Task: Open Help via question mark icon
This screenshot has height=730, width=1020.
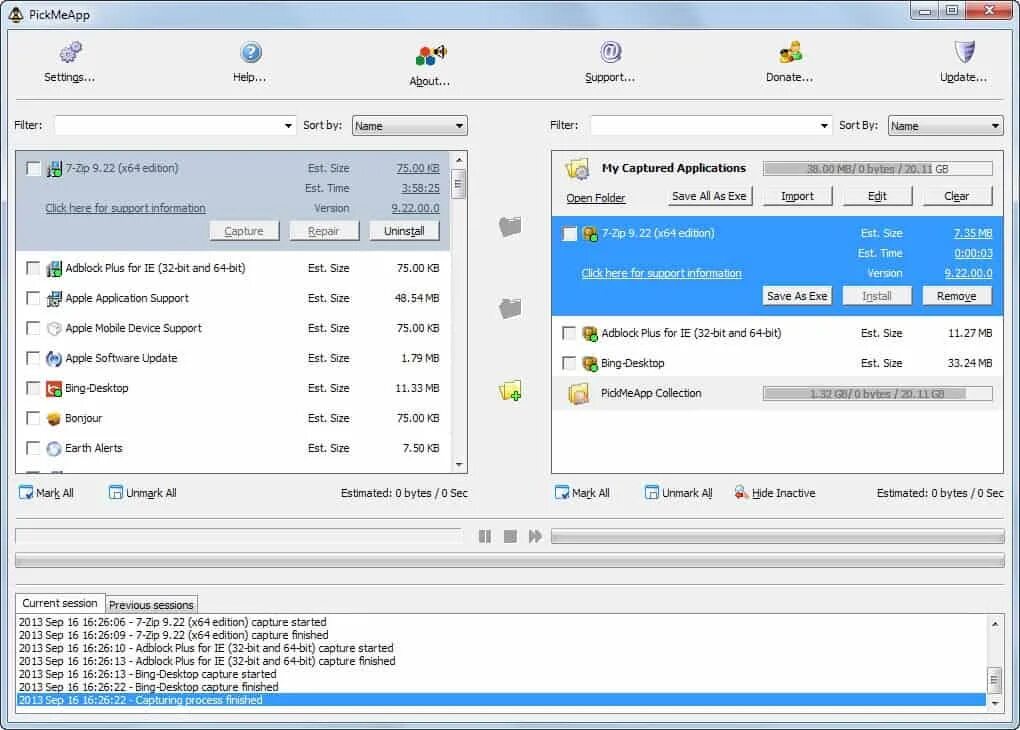Action: (250, 52)
